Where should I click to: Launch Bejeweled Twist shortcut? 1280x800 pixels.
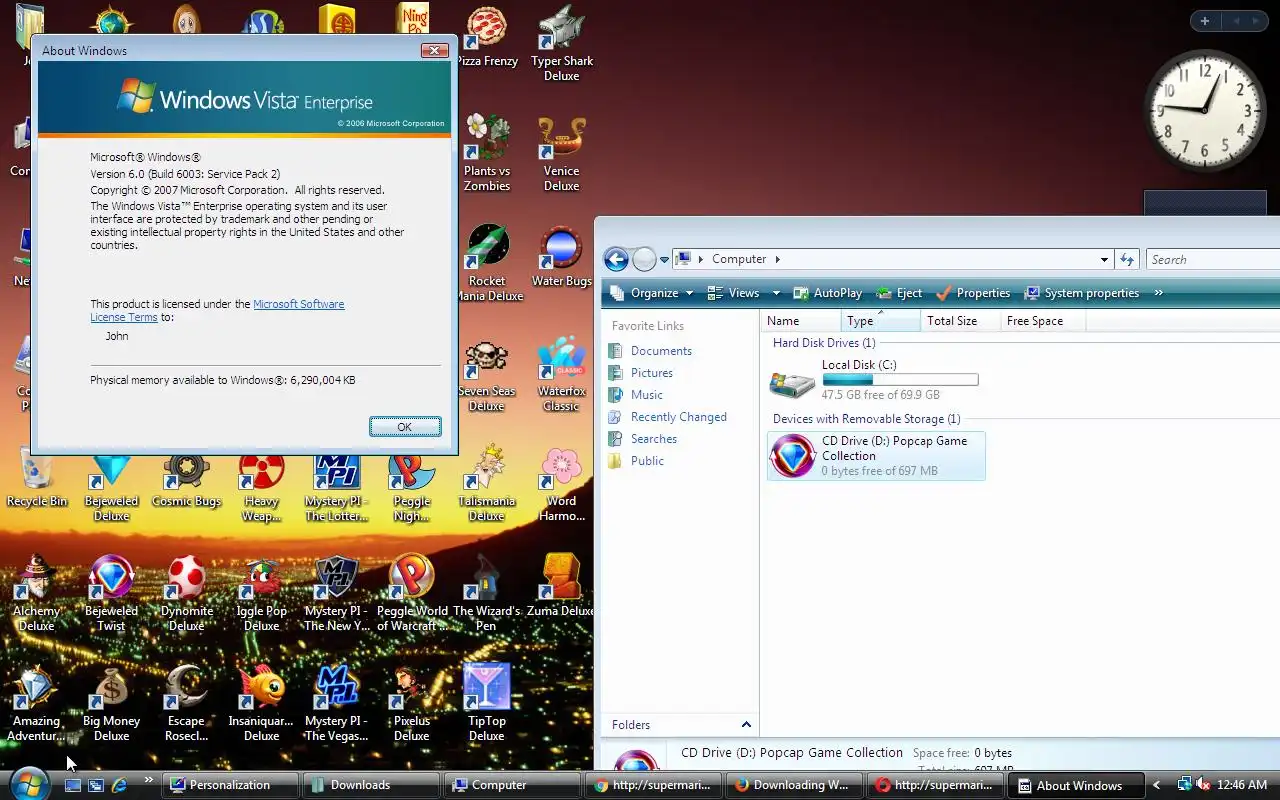[x=112, y=594]
